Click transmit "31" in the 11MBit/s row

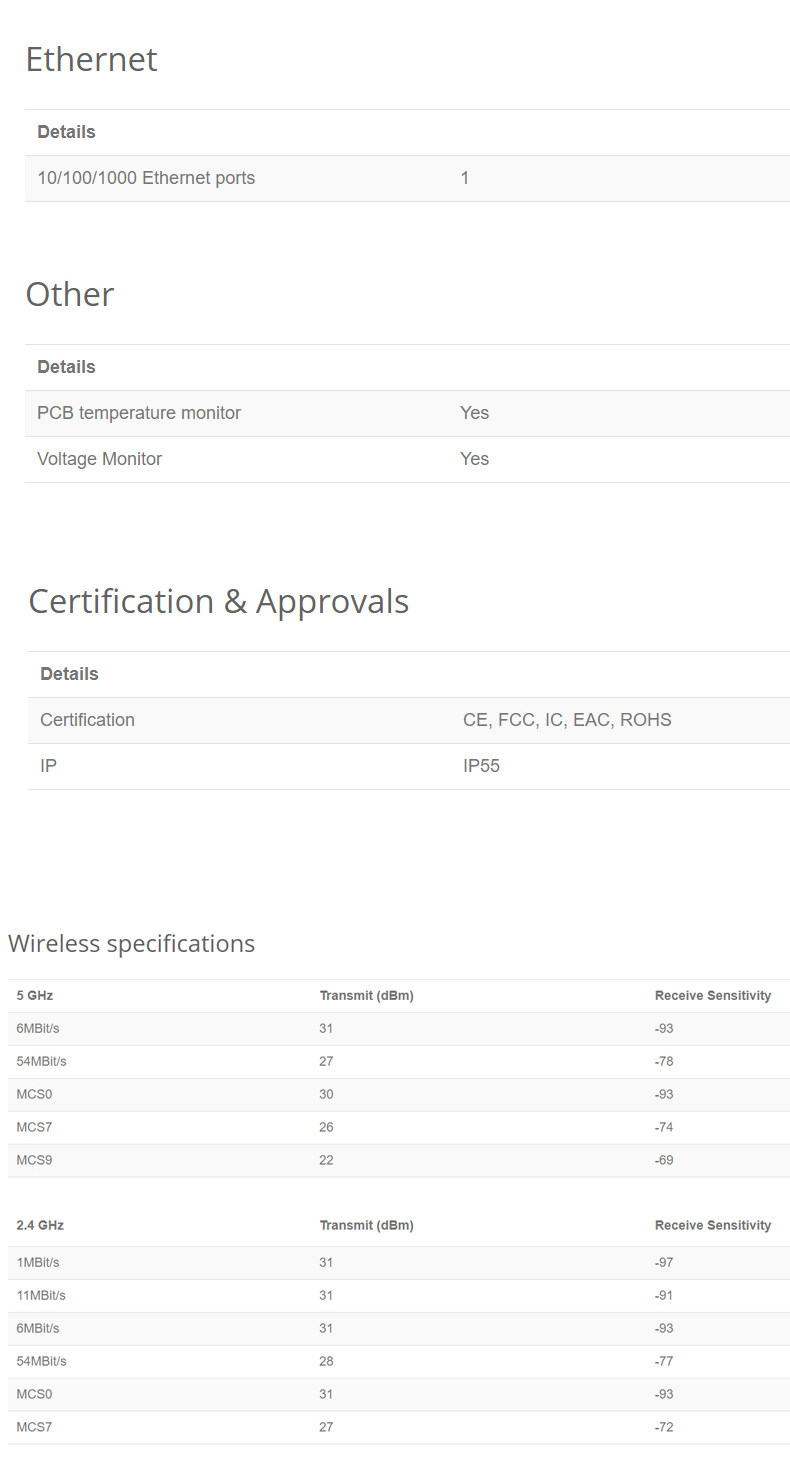click(x=326, y=1296)
